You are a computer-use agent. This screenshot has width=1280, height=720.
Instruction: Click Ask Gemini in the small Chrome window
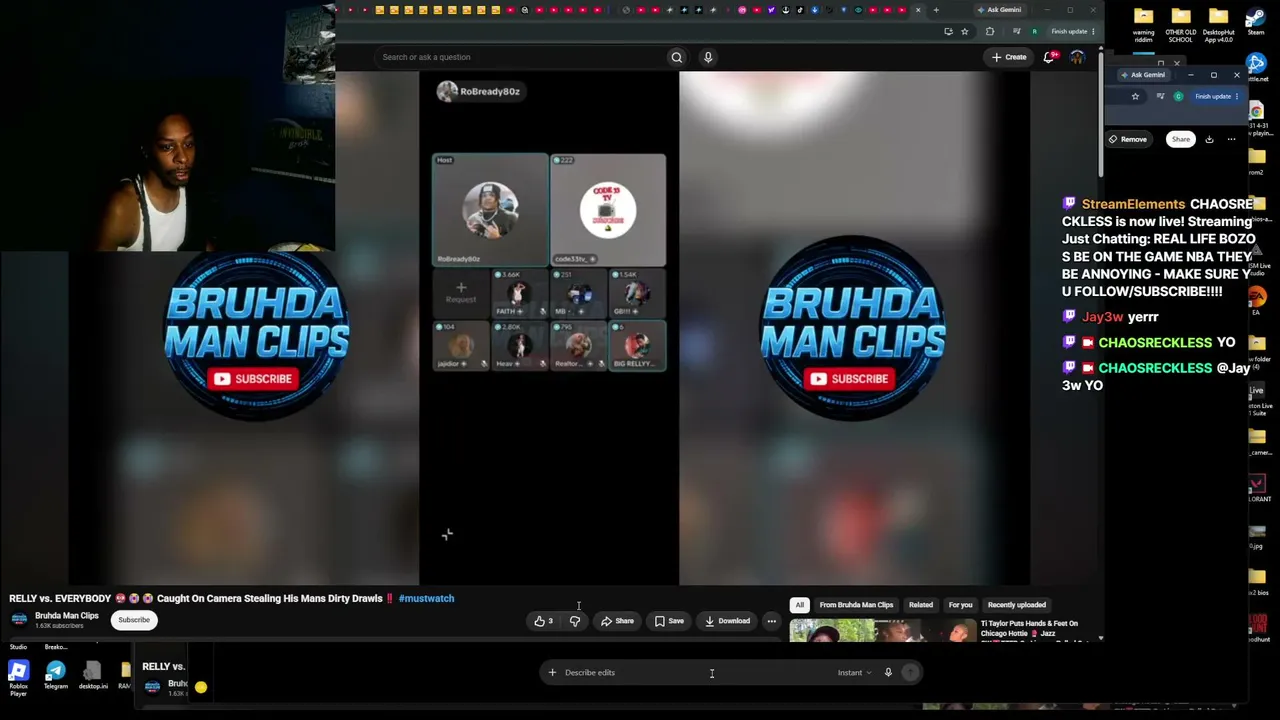1144,75
